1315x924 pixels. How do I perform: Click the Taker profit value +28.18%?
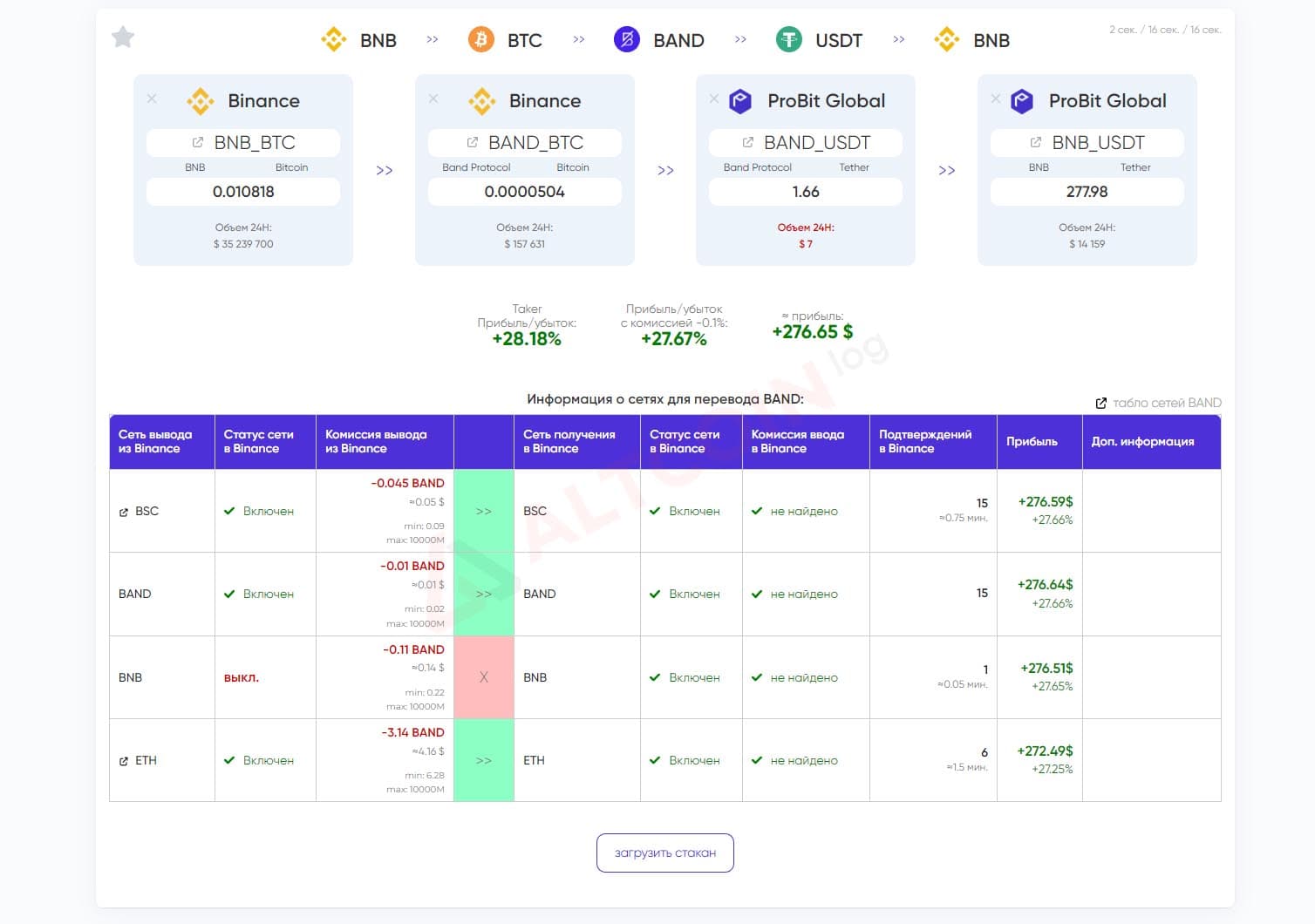pos(527,339)
